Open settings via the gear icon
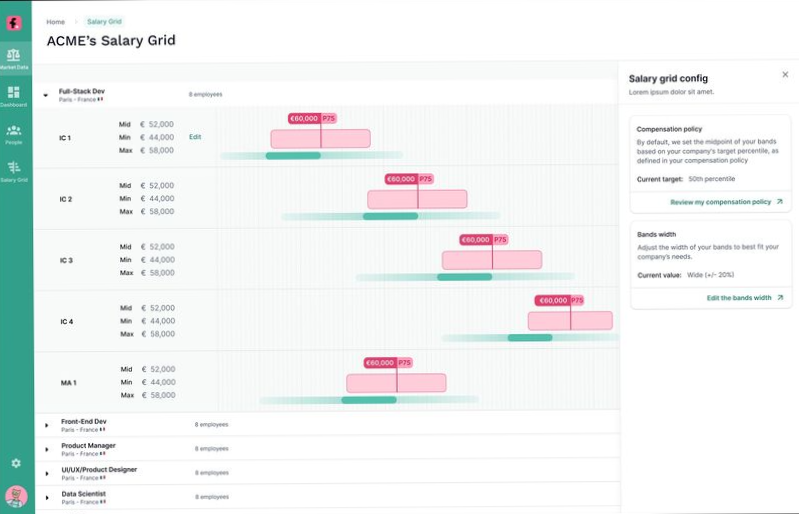The width and height of the screenshot is (799, 514). tap(15, 463)
